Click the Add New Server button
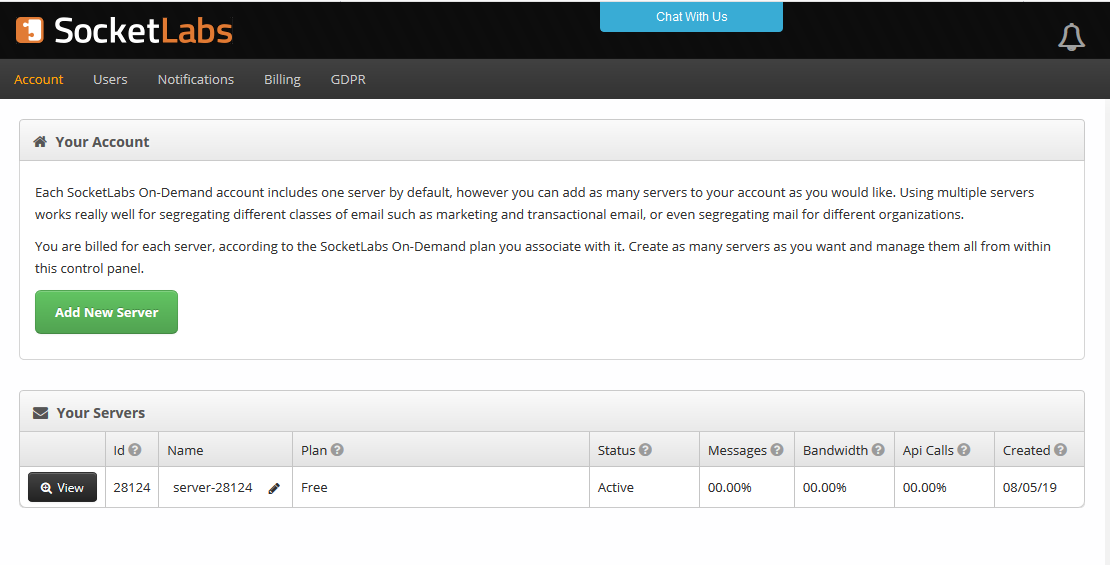Screen dimensions: 1110x565 (x=106, y=312)
